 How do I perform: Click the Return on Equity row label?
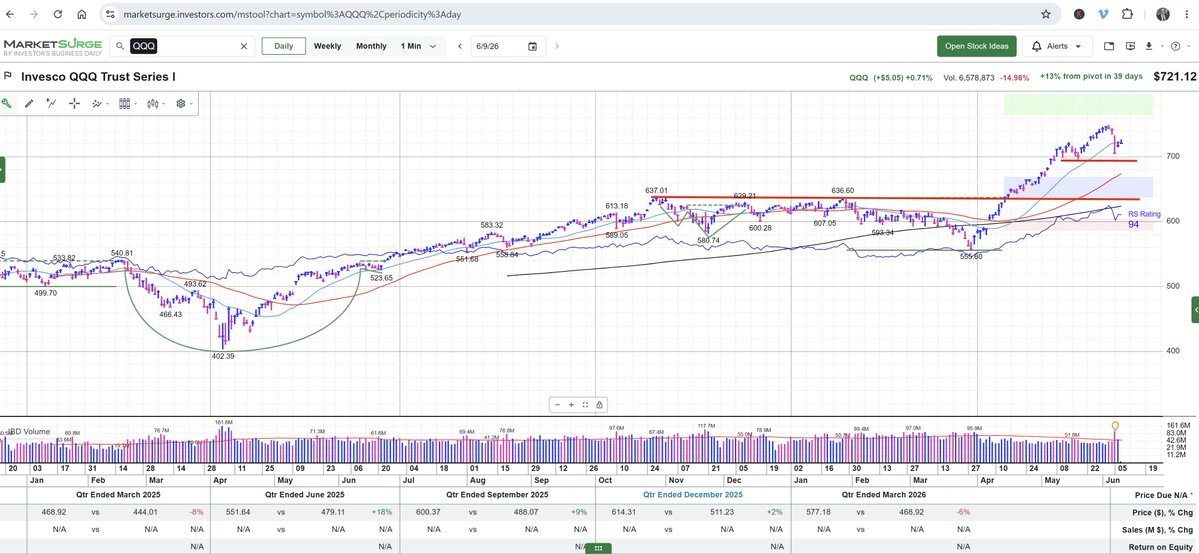point(1163,547)
